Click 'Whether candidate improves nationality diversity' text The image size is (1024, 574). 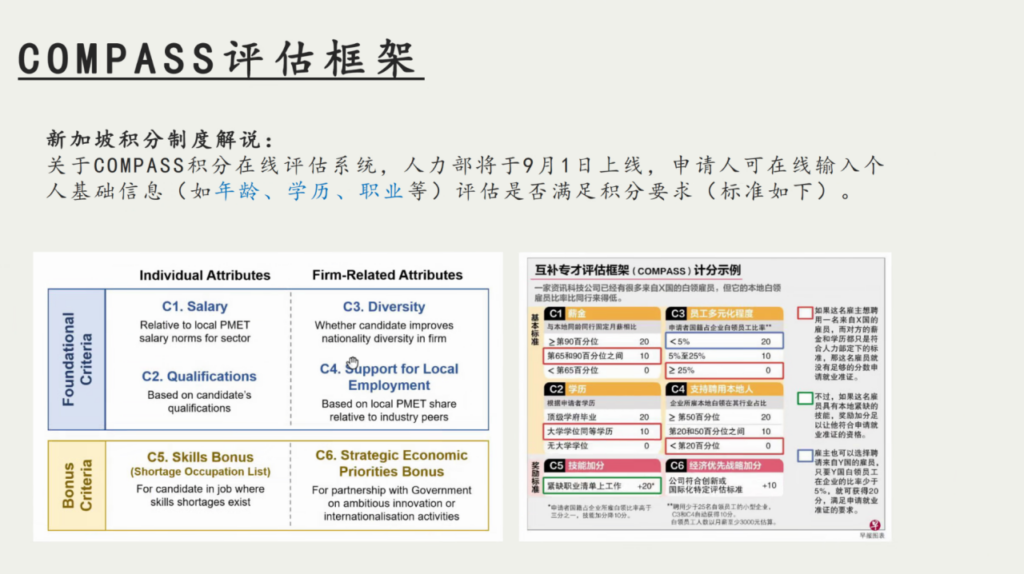(x=384, y=332)
